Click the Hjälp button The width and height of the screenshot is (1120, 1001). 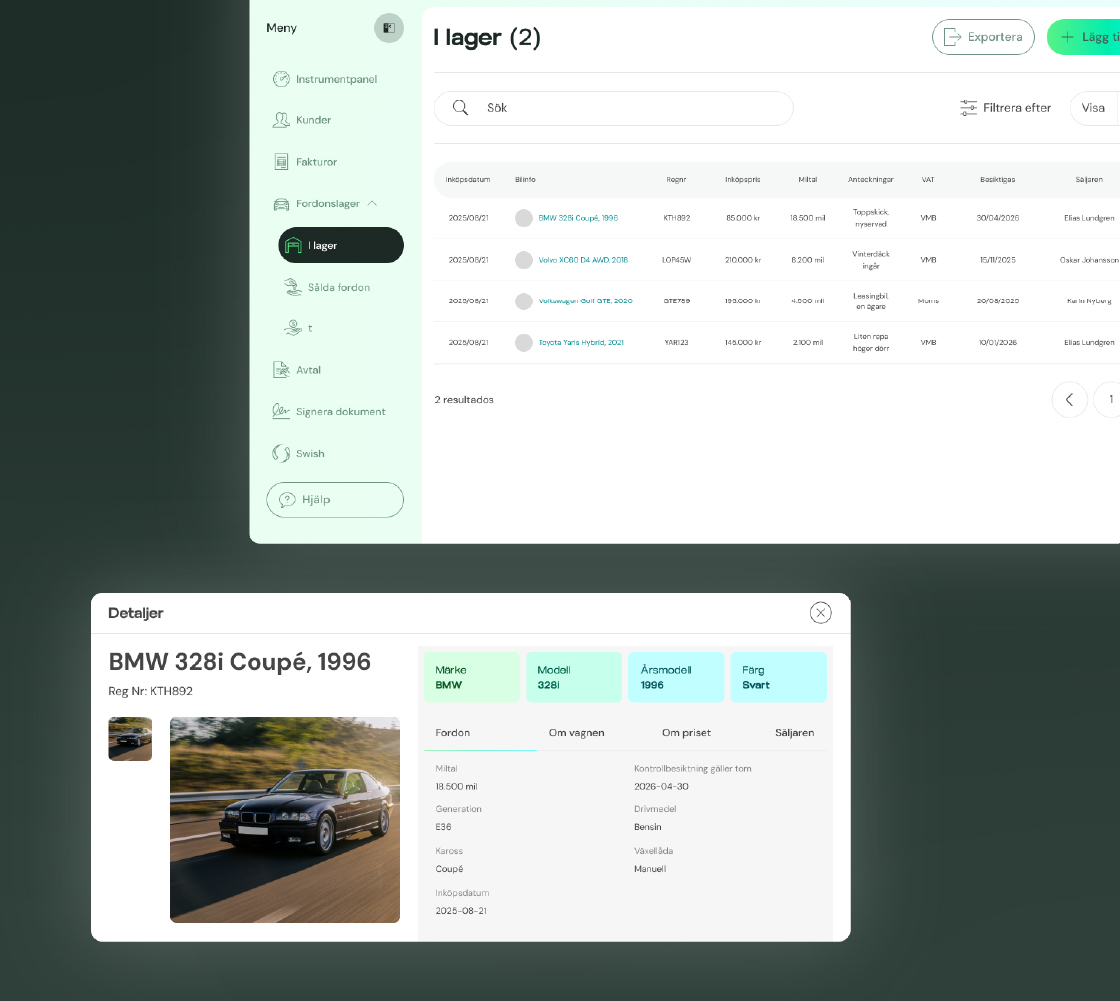click(x=334, y=500)
